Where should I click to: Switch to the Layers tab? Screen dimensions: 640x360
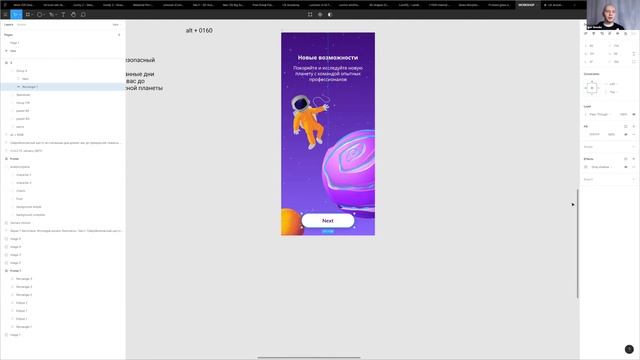9,24
